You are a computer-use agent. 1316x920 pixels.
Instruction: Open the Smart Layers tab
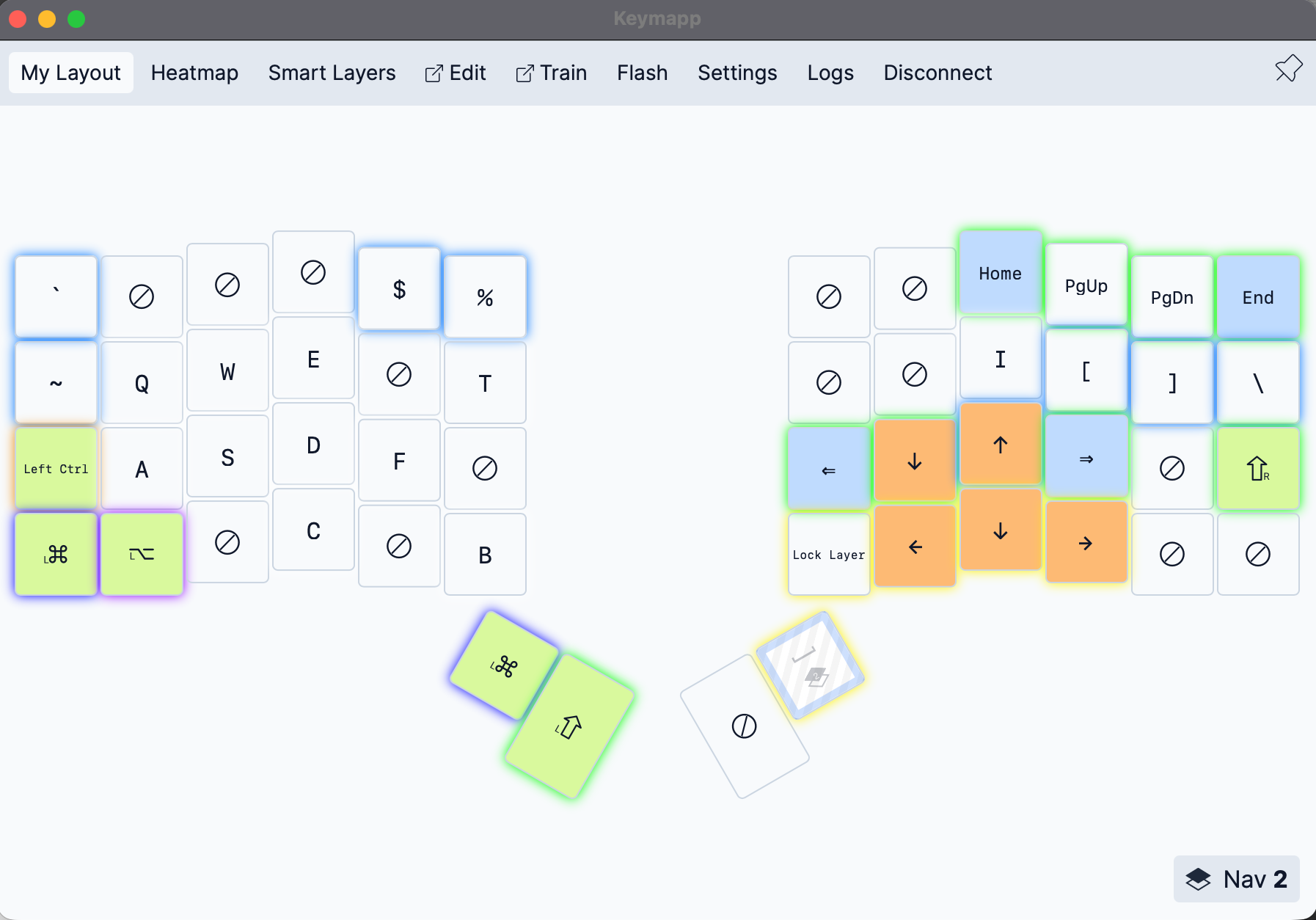pyautogui.click(x=332, y=73)
